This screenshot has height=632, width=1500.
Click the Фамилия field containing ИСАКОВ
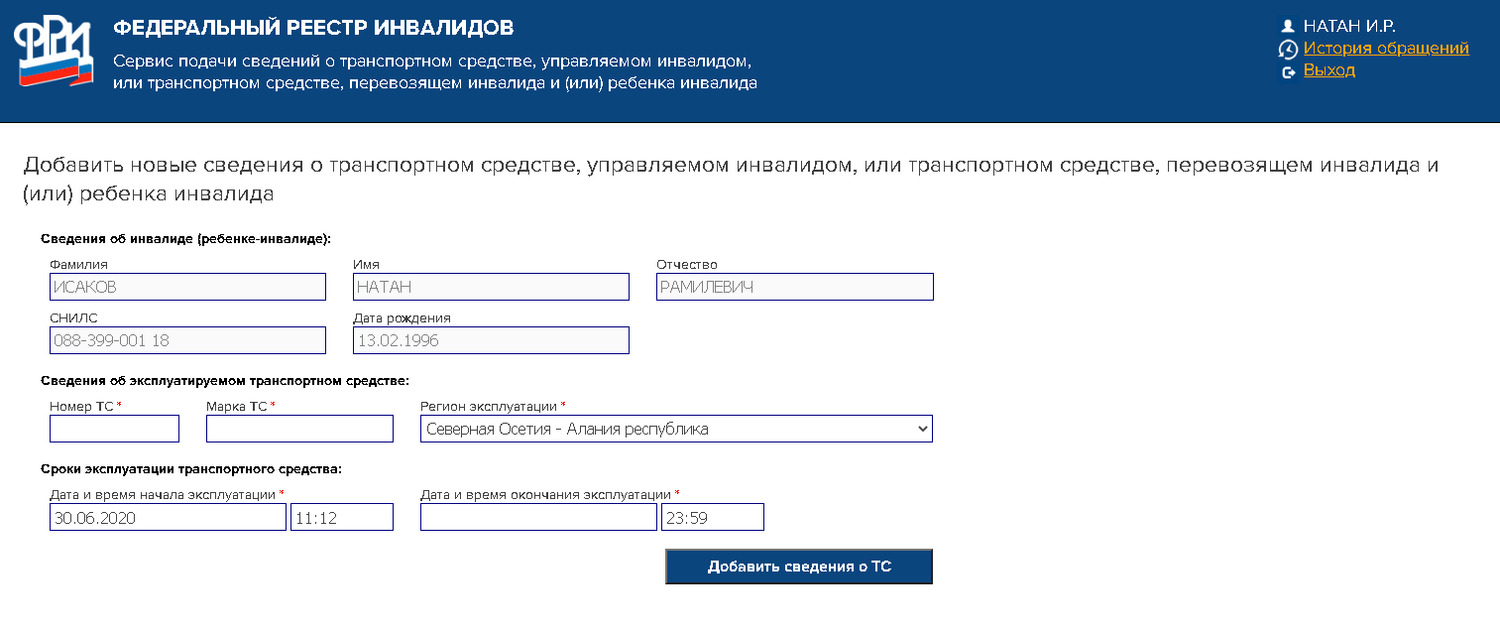tap(188, 287)
